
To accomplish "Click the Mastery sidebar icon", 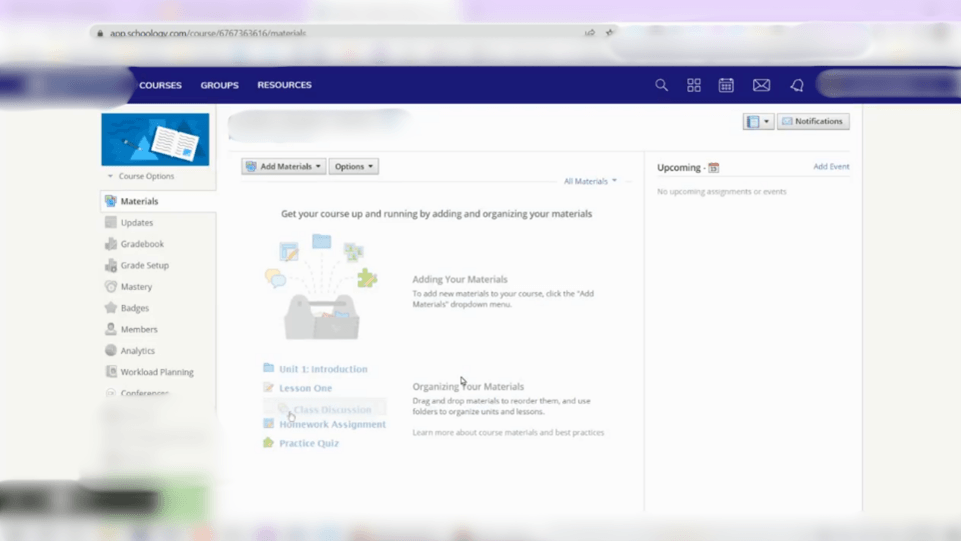I will (111, 286).
